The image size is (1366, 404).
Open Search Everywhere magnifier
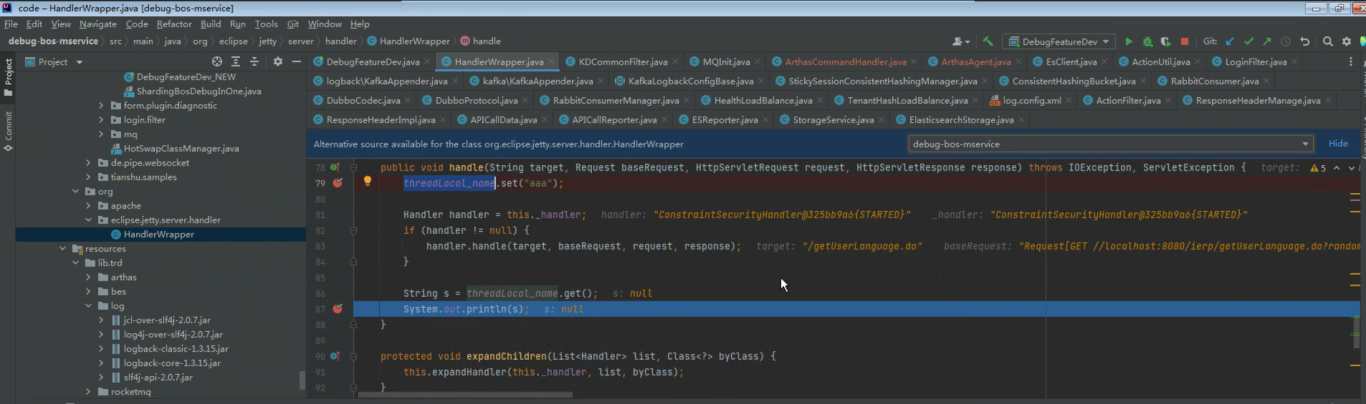point(1328,42)
